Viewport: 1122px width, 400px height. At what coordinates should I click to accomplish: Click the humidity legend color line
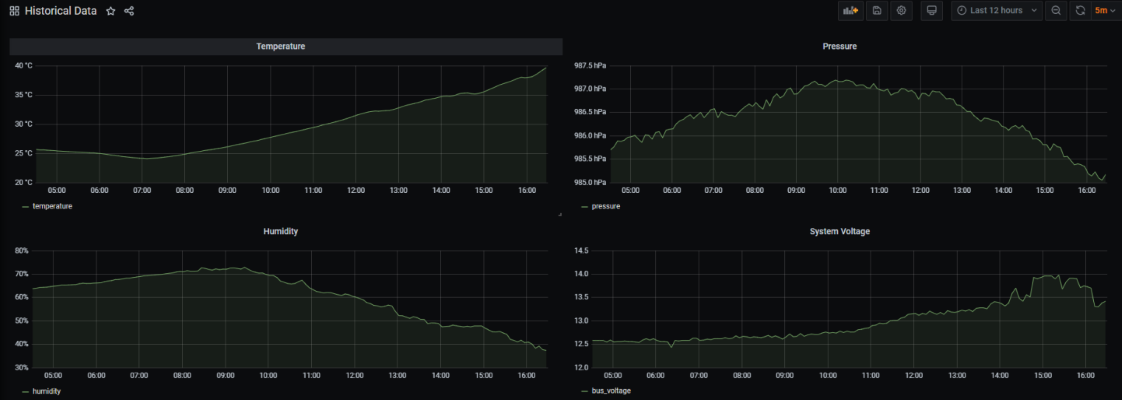26,391
